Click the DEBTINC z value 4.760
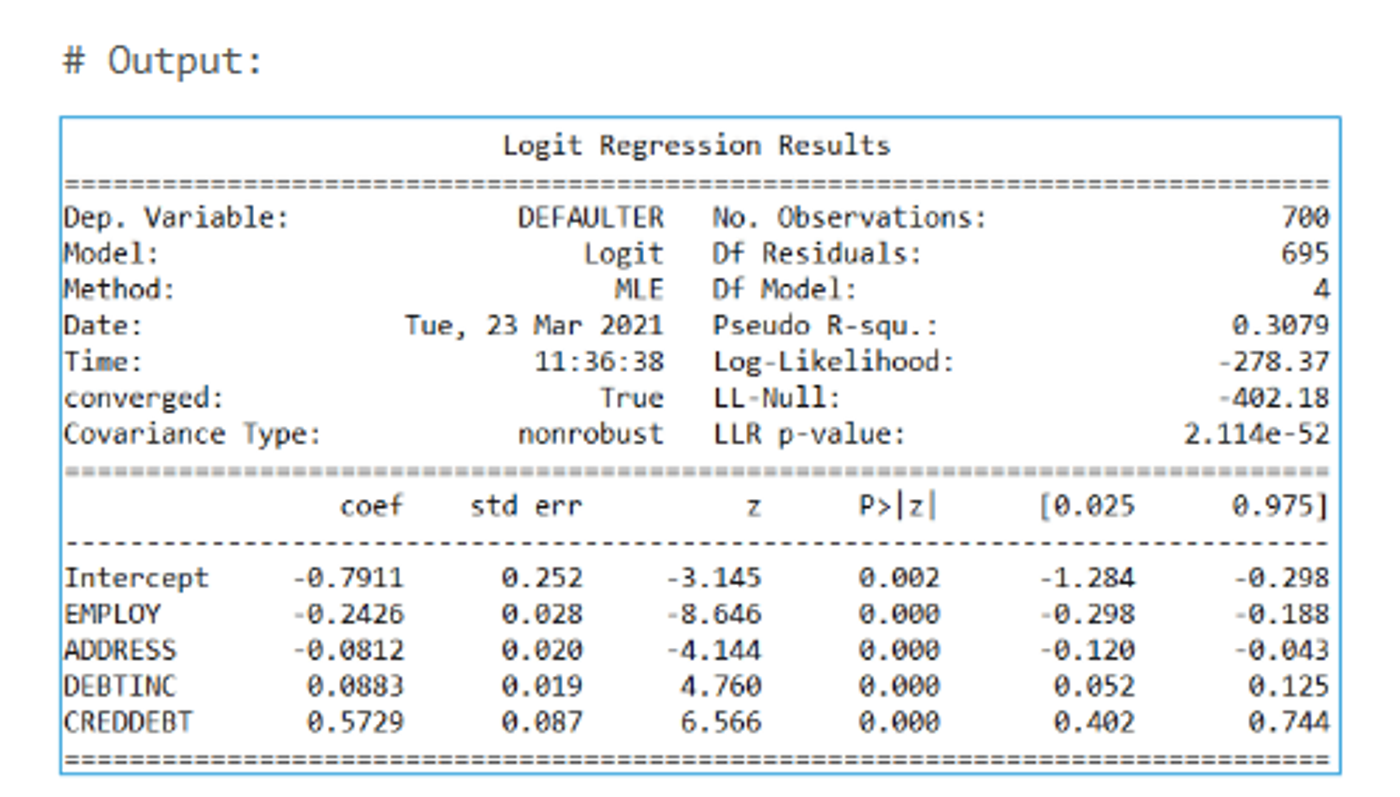The width and height of the screenshot is (1400, 797). pos(721,686)
